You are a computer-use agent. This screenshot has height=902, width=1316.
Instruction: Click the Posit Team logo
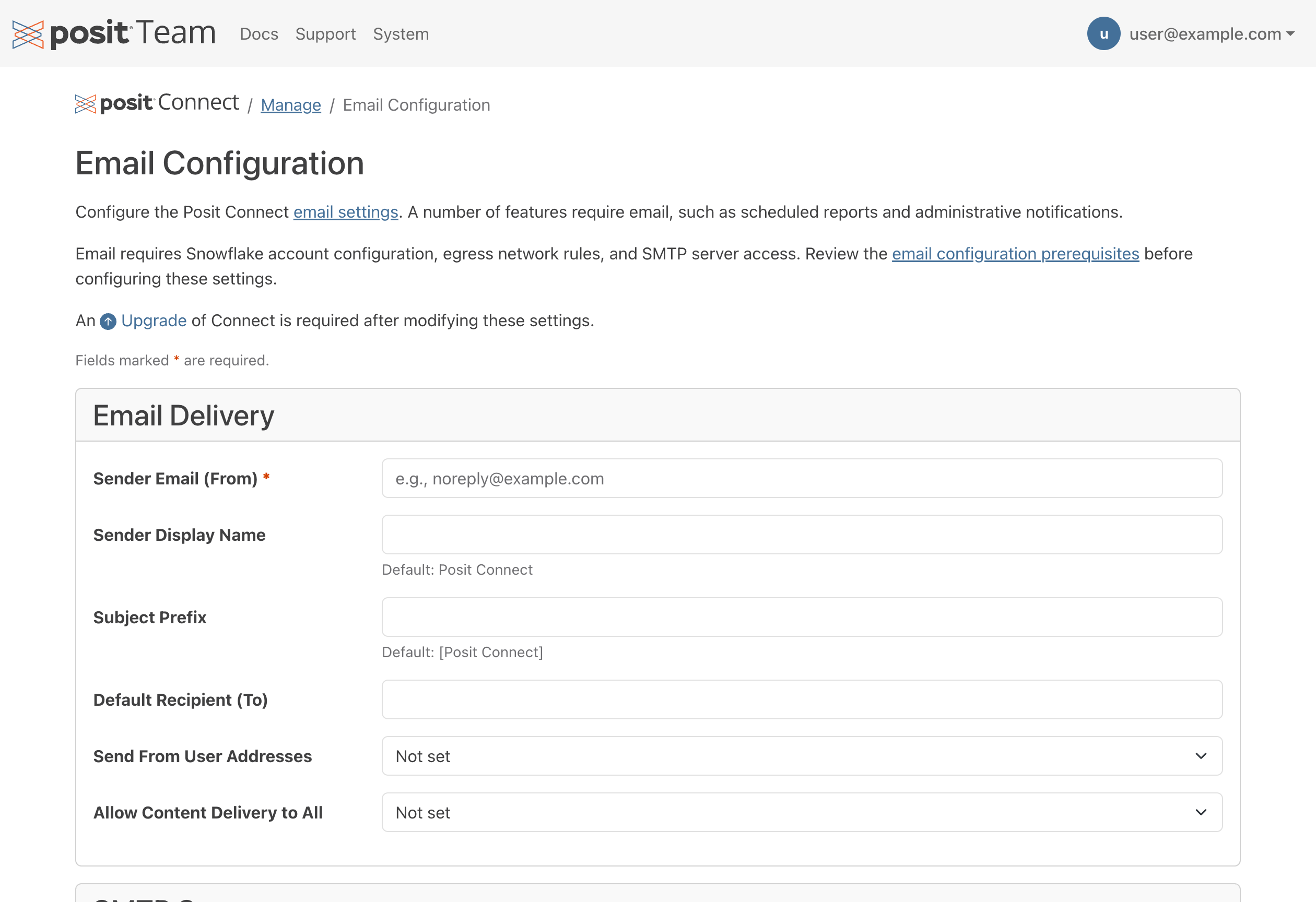point(114,33)
